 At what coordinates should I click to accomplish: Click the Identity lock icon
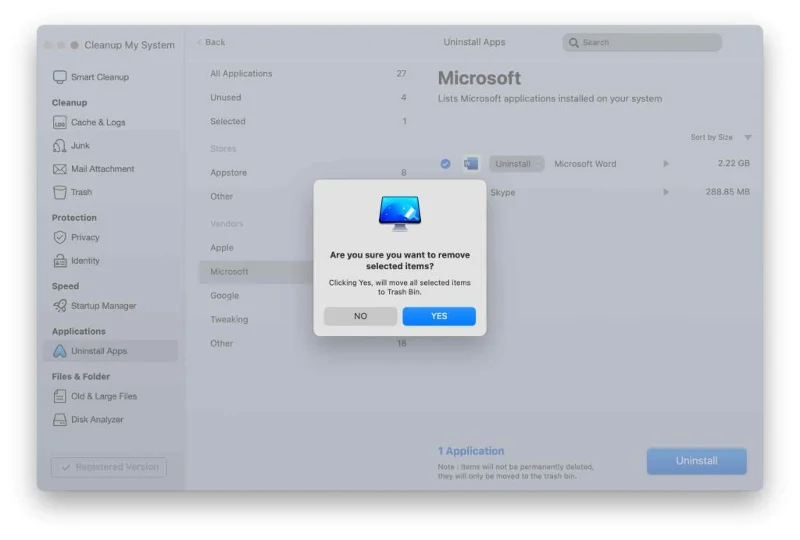point(60,261)
